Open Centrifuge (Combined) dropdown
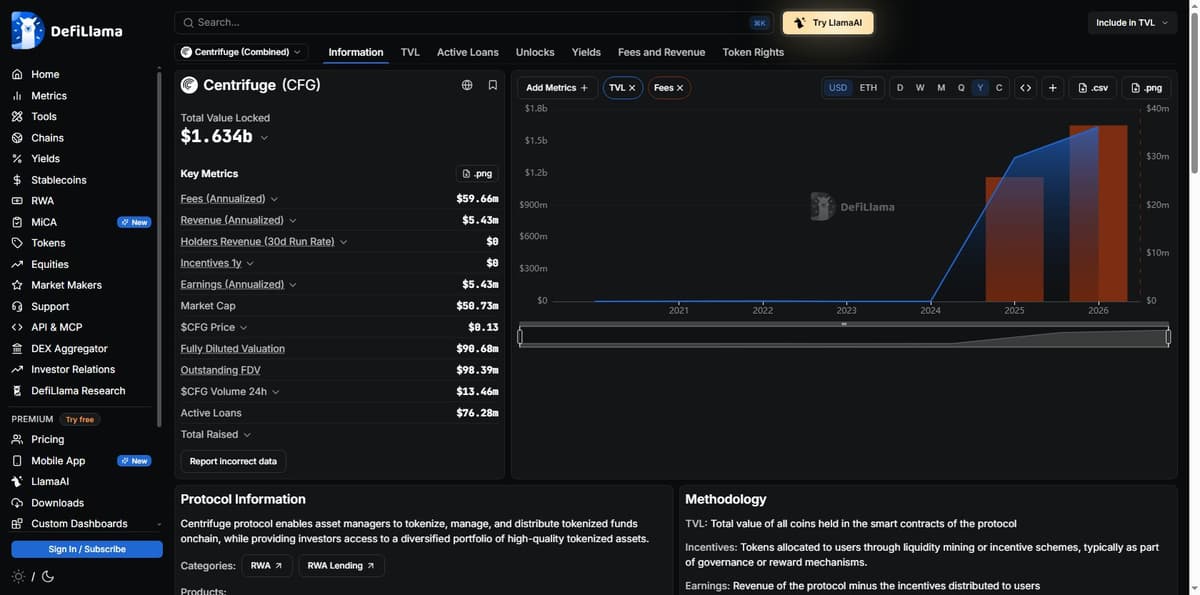The image size is (1200, 595). 241,52
